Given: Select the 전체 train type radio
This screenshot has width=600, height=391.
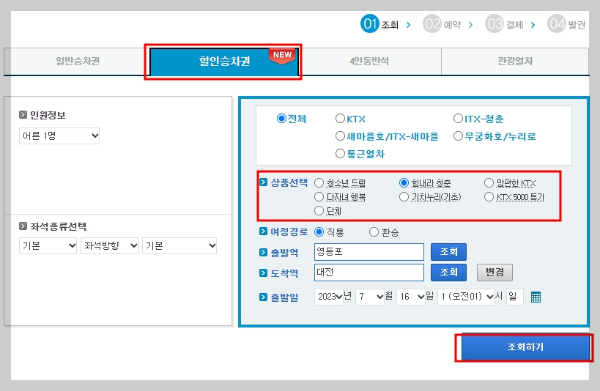Looking at the screenshot, I should (281, 118).
